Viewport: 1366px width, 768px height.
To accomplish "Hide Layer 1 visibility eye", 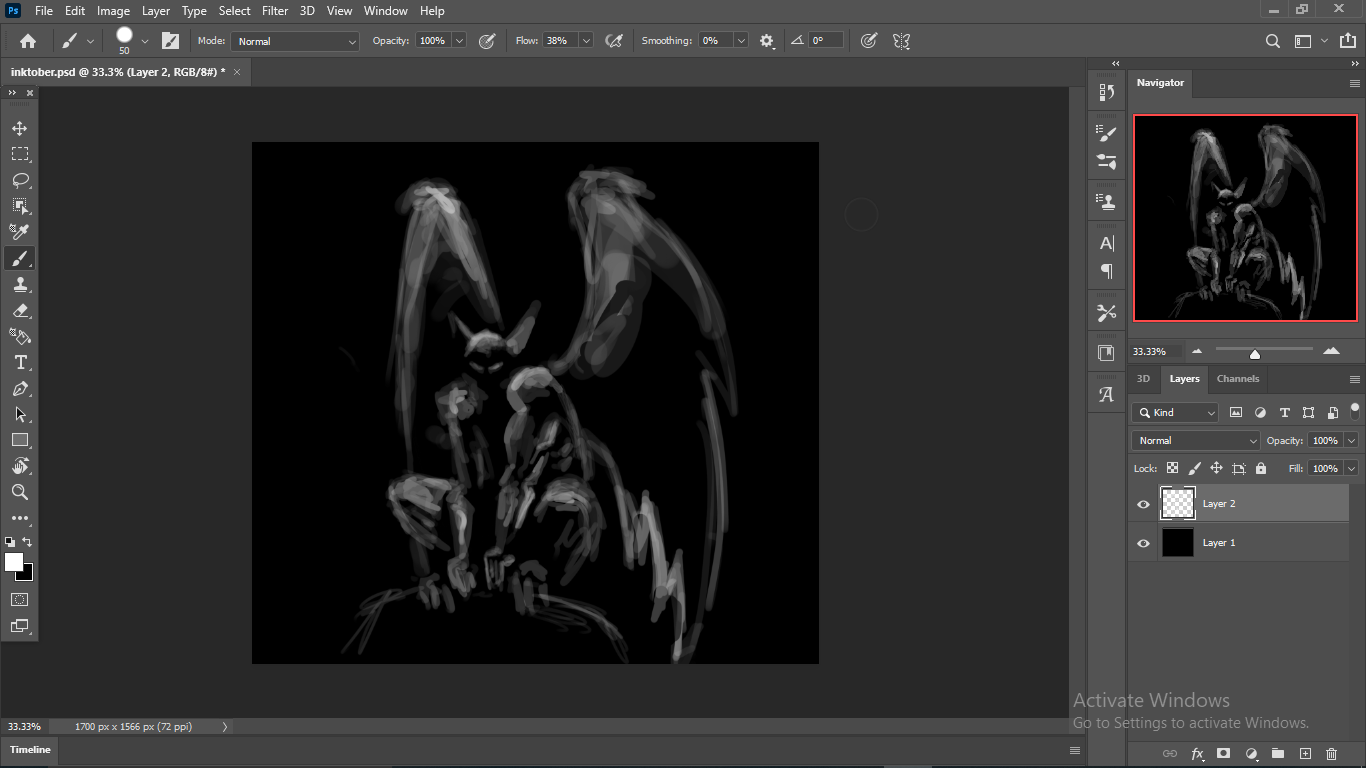I will click(x=1144, y=543).
